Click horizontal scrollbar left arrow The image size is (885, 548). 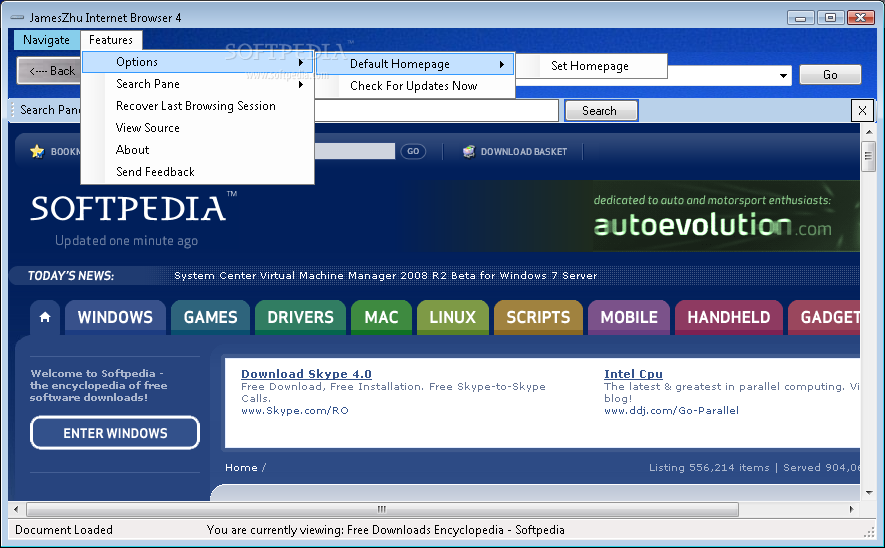pyautogui.click(x=16, y=509)
